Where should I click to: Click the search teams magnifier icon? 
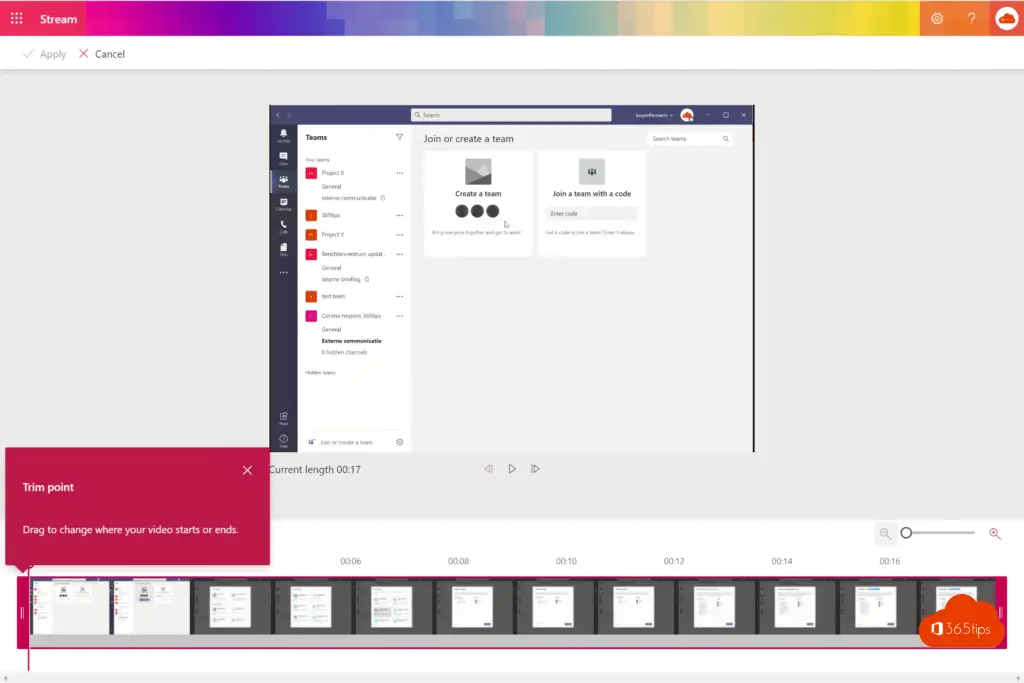[x=726, y=138]
